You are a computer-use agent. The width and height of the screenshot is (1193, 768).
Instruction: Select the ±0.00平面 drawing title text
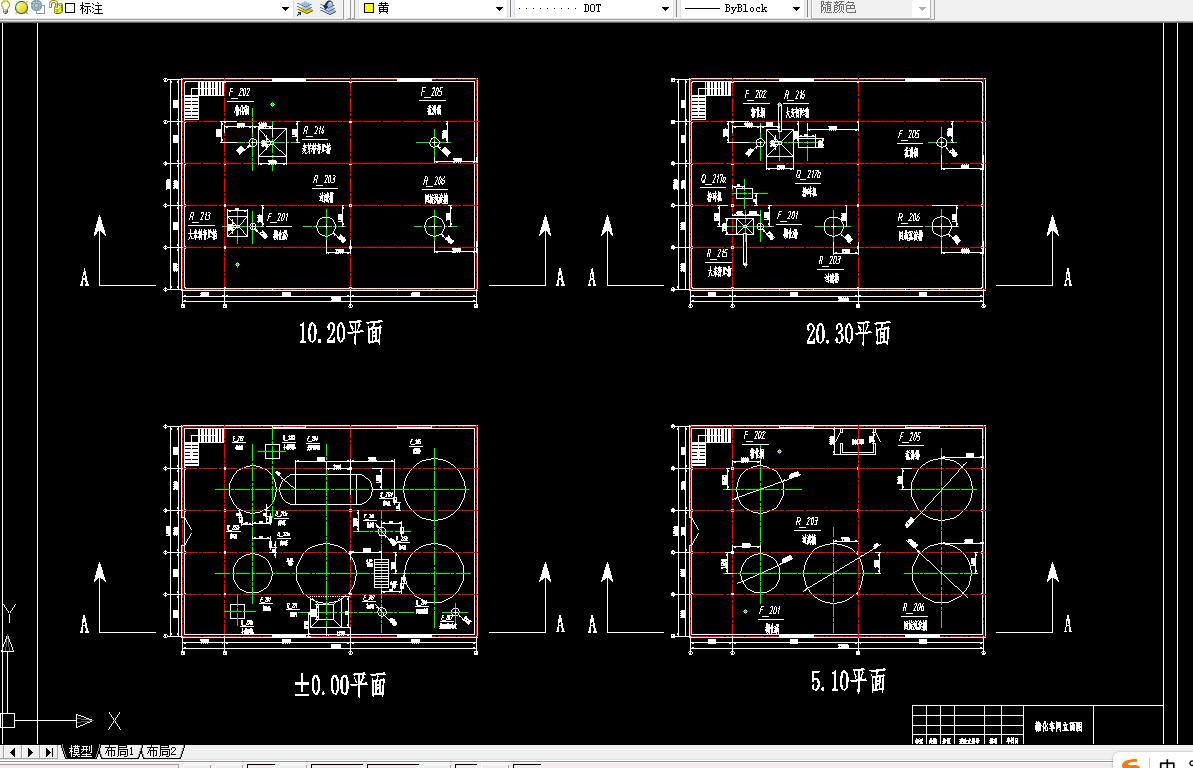point(340,684)
